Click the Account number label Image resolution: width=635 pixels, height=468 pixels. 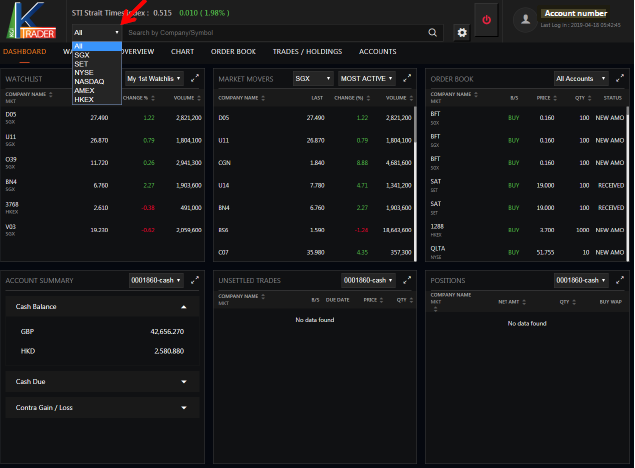(575, 13)
